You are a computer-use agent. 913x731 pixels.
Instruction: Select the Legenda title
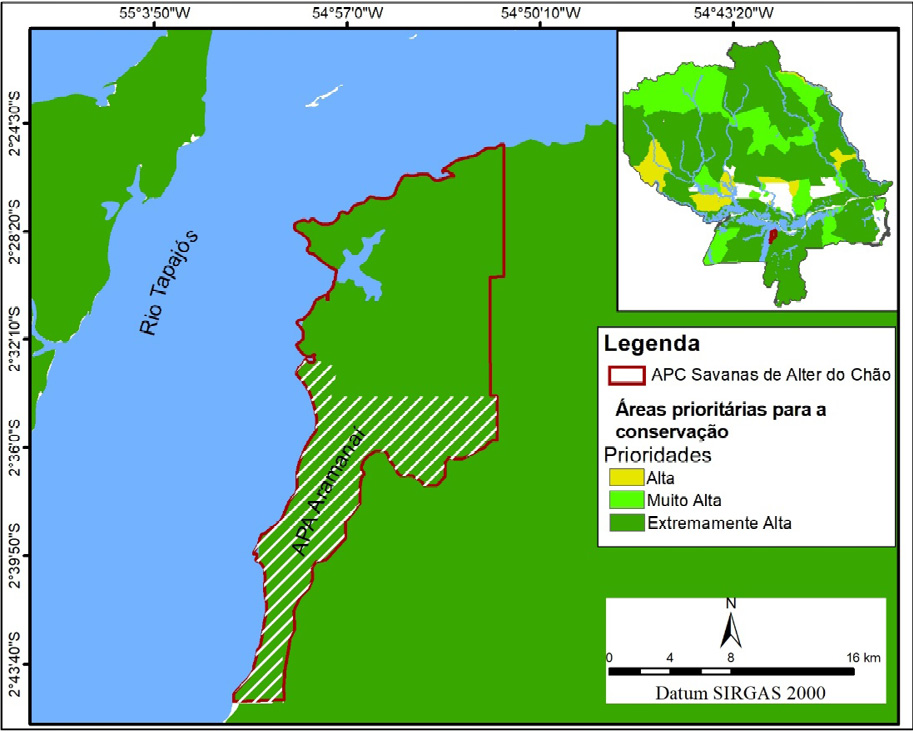(x=651, y=345)
